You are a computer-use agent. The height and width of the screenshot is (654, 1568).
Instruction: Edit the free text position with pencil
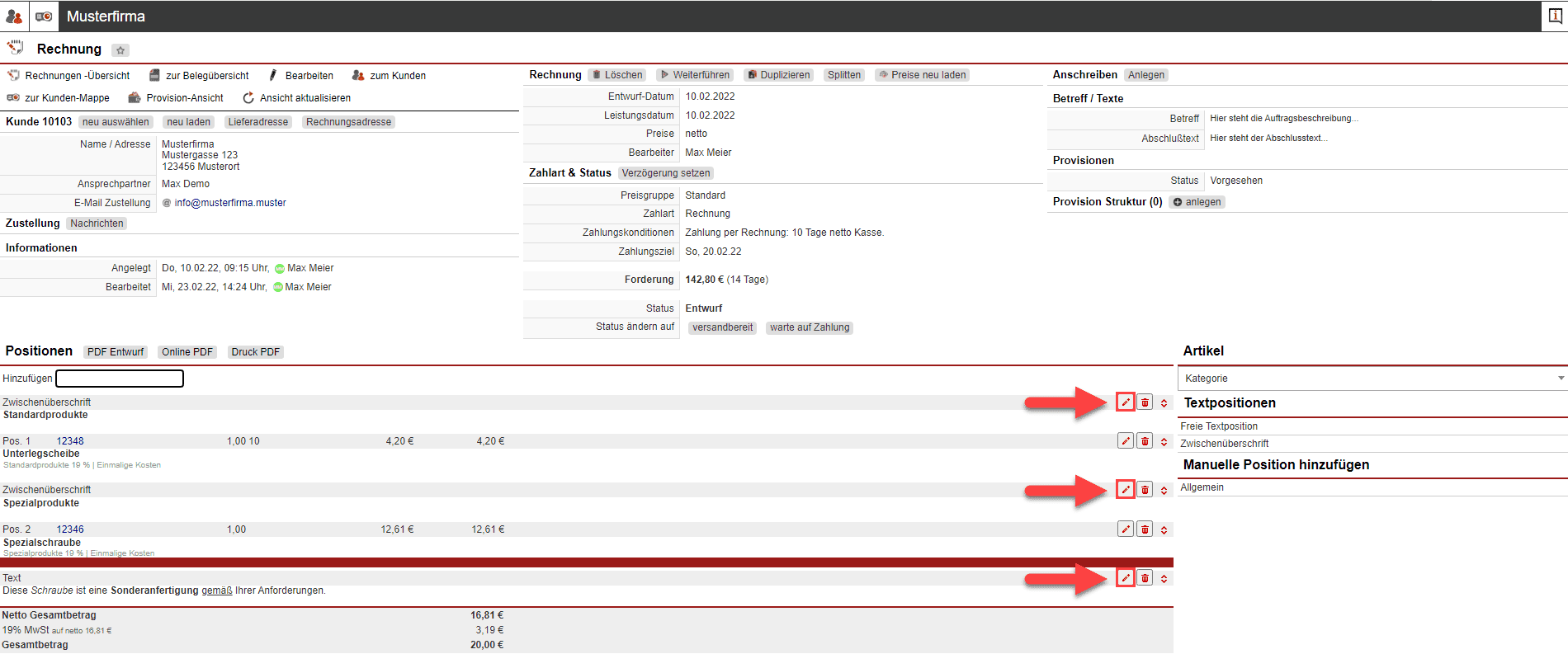tap(1125, 578)
